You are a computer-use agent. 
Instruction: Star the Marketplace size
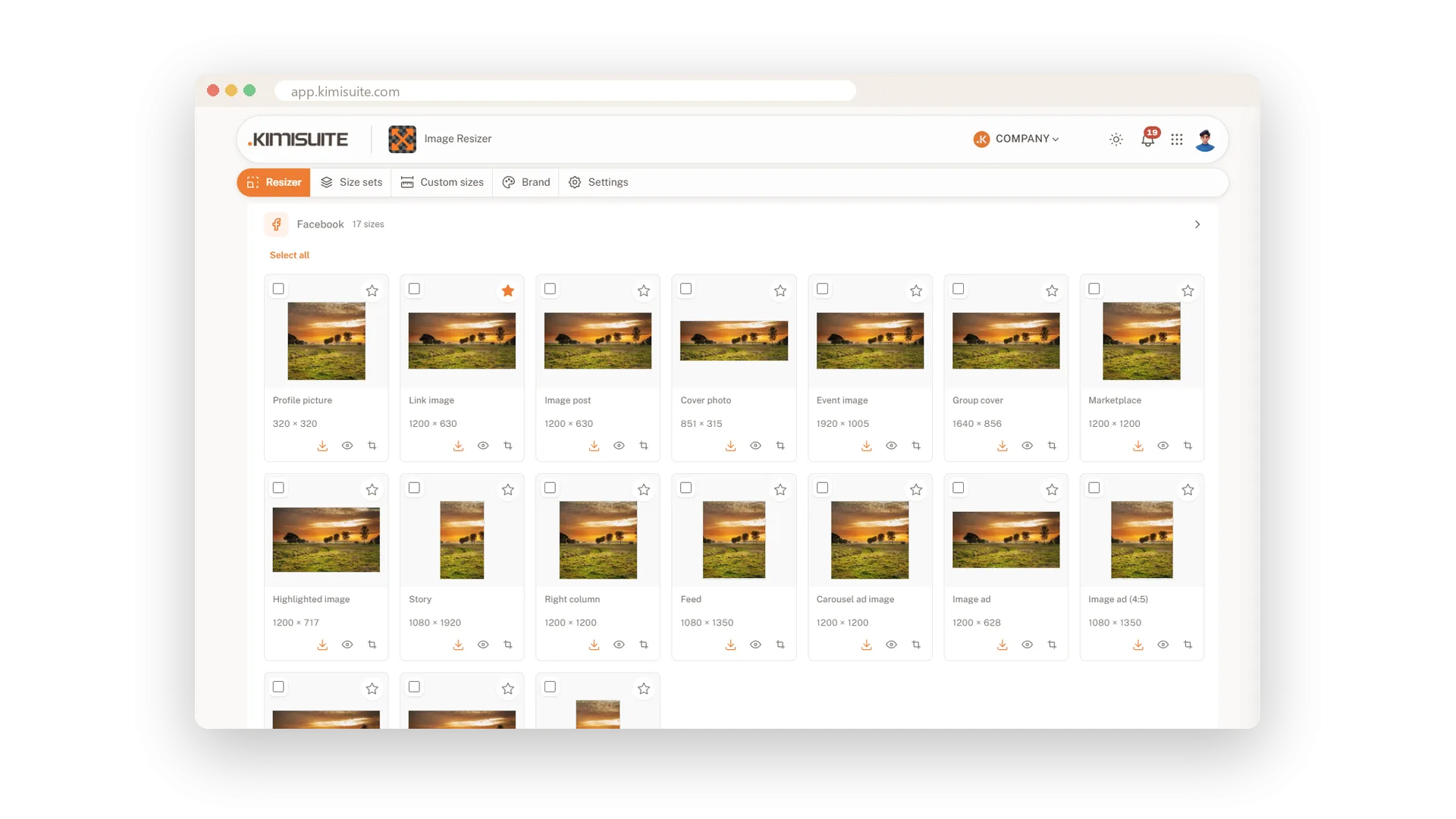pos(1188,290)
